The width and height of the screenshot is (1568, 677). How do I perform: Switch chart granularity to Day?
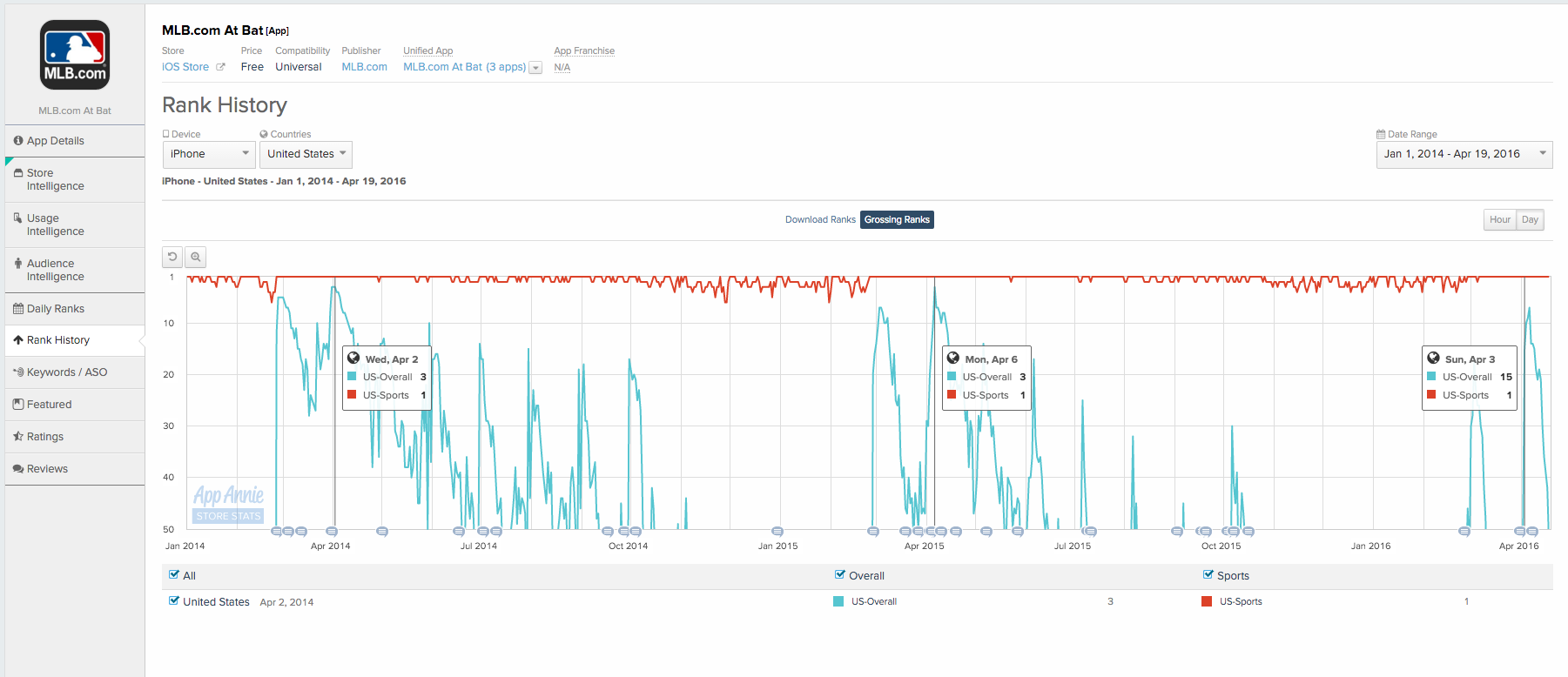pos(1530,219)
